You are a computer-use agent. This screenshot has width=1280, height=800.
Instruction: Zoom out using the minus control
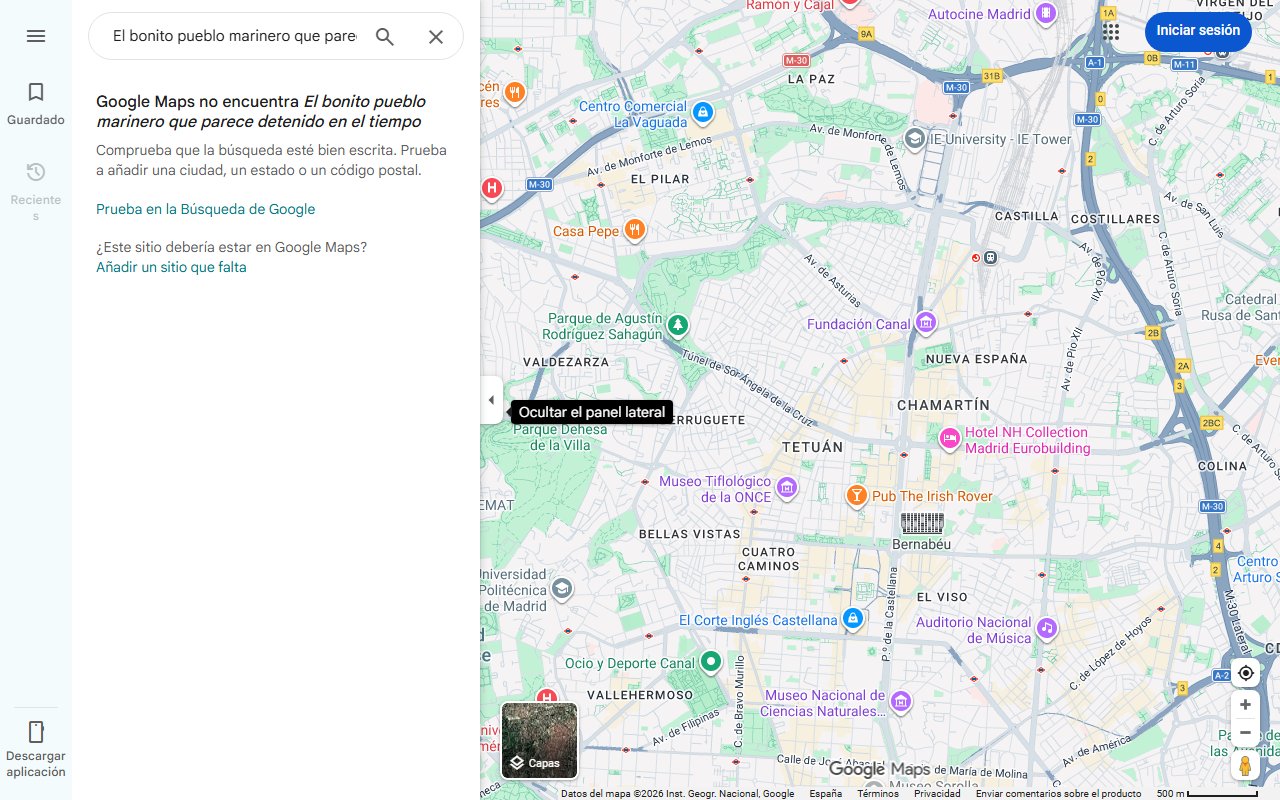click(x=1245, y=732)
